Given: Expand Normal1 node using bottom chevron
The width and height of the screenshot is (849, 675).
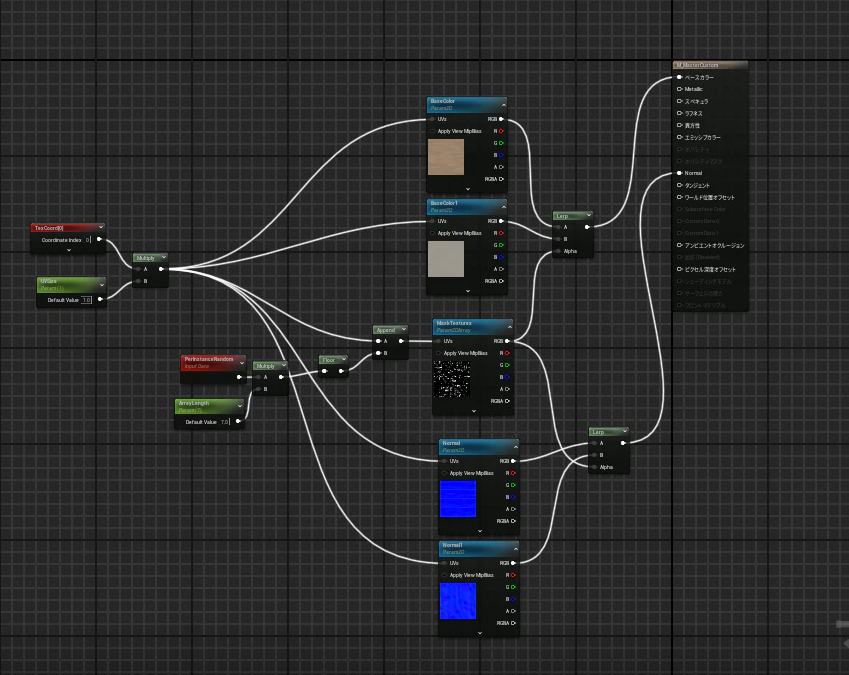Looking at the screenshot, I should coord(480,633).
